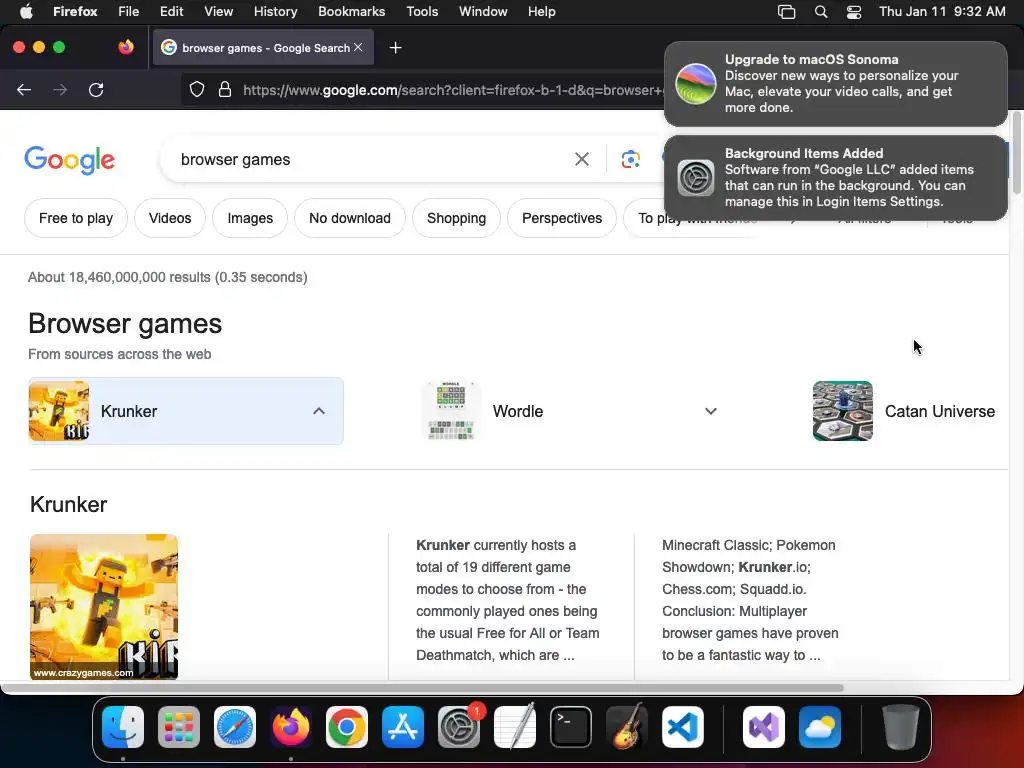The height and width of the screenshot is (768, 1024).
Task: Open TextEdit from the Dock
Action: [x=515, y=727]
